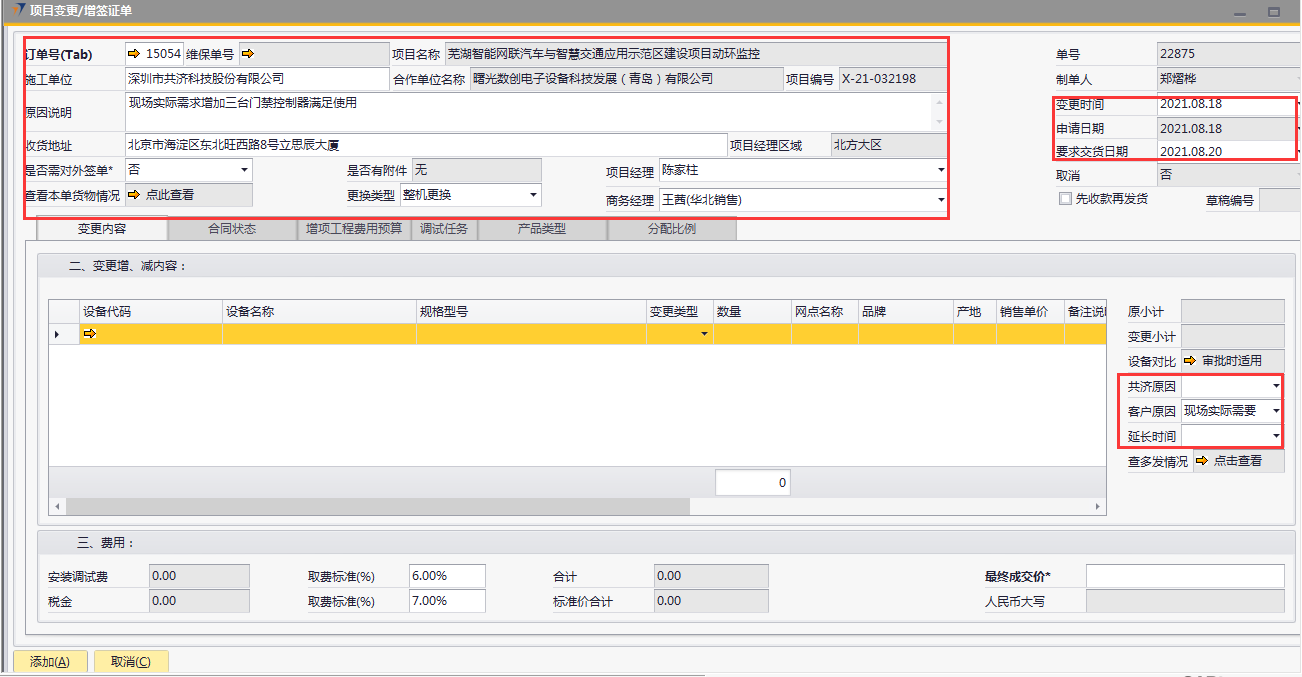
Task: Tick the 先收款再发货 checkbox
Action: [x=1065, y=199]
